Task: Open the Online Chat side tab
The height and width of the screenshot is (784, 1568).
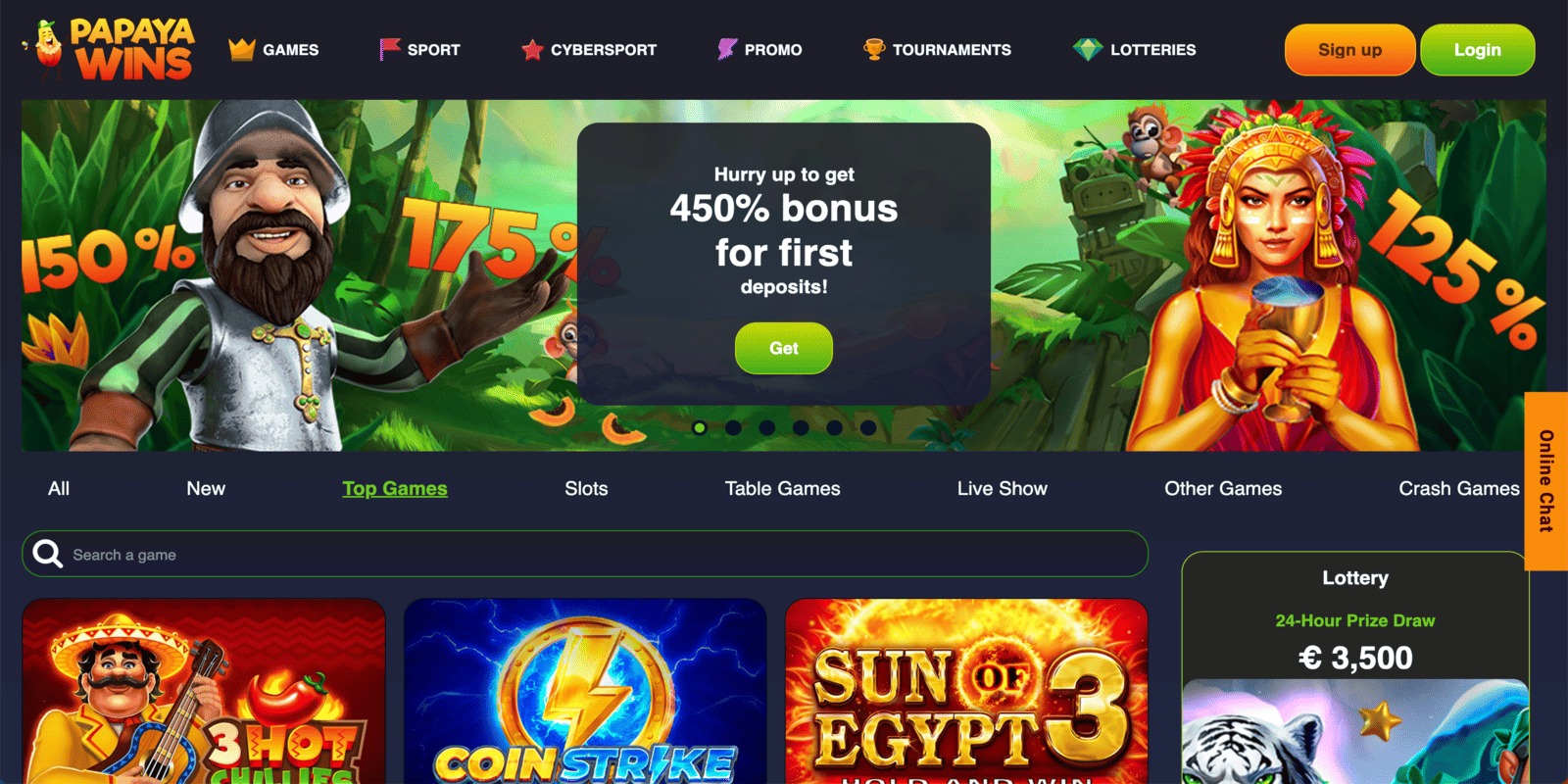Action: point(1546,481)
